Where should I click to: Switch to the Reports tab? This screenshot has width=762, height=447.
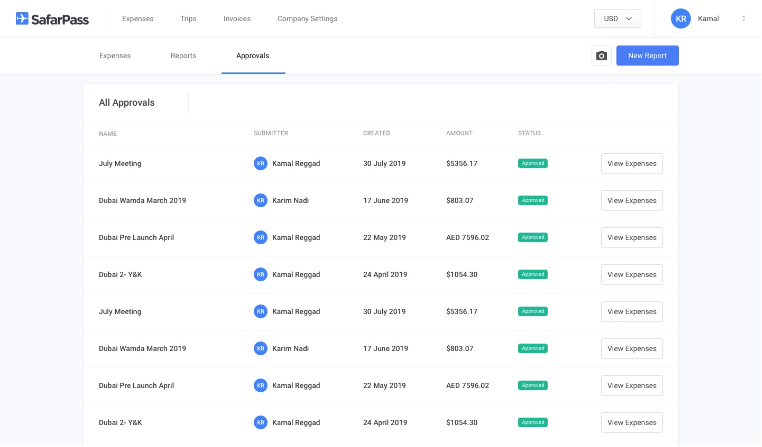(x=183, y=55)
